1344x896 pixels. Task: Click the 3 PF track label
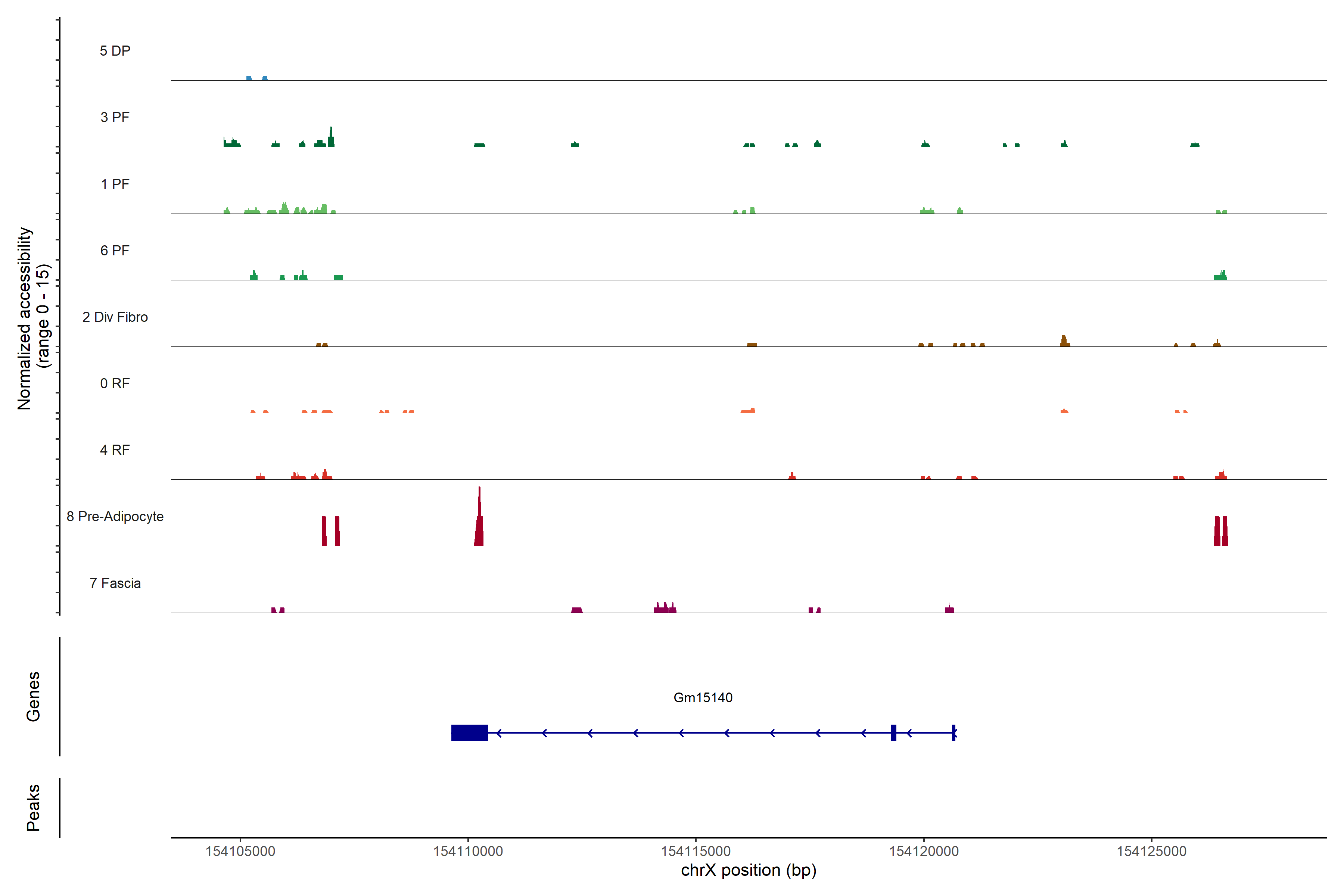[x=115, y=117]
